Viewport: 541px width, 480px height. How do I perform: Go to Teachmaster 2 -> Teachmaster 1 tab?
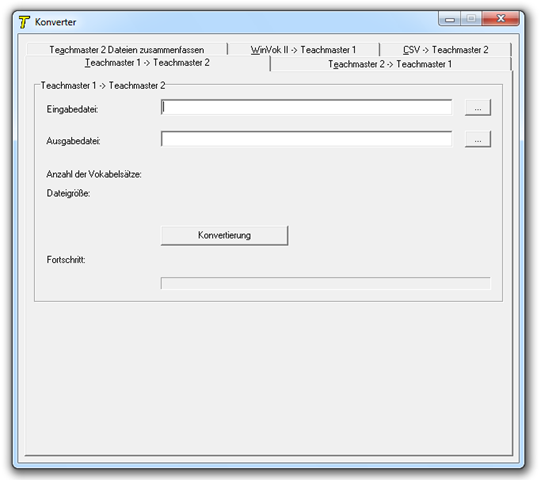point(390,64)
